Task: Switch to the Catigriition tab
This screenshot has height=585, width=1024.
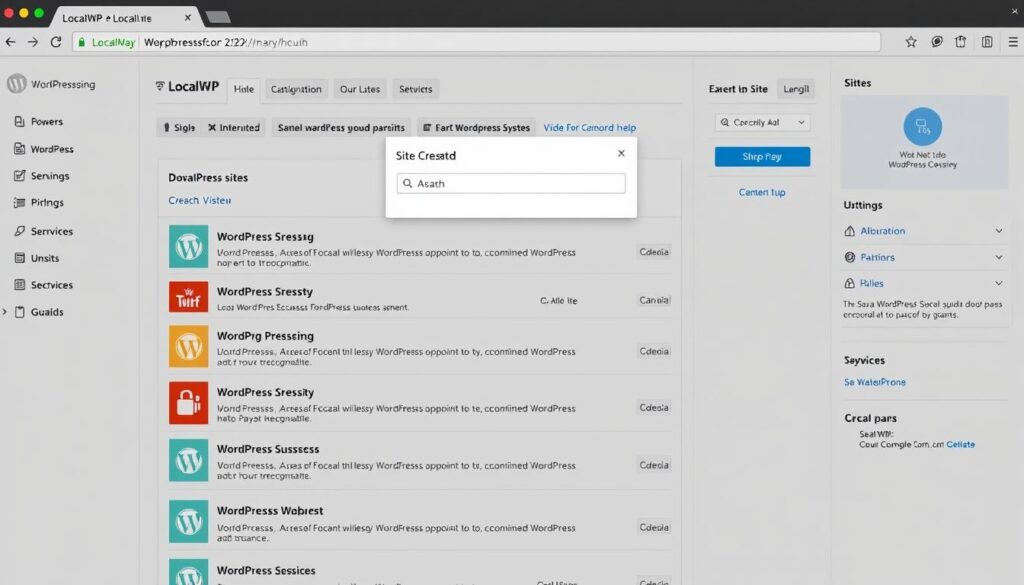Action: (x=296, y=89)
